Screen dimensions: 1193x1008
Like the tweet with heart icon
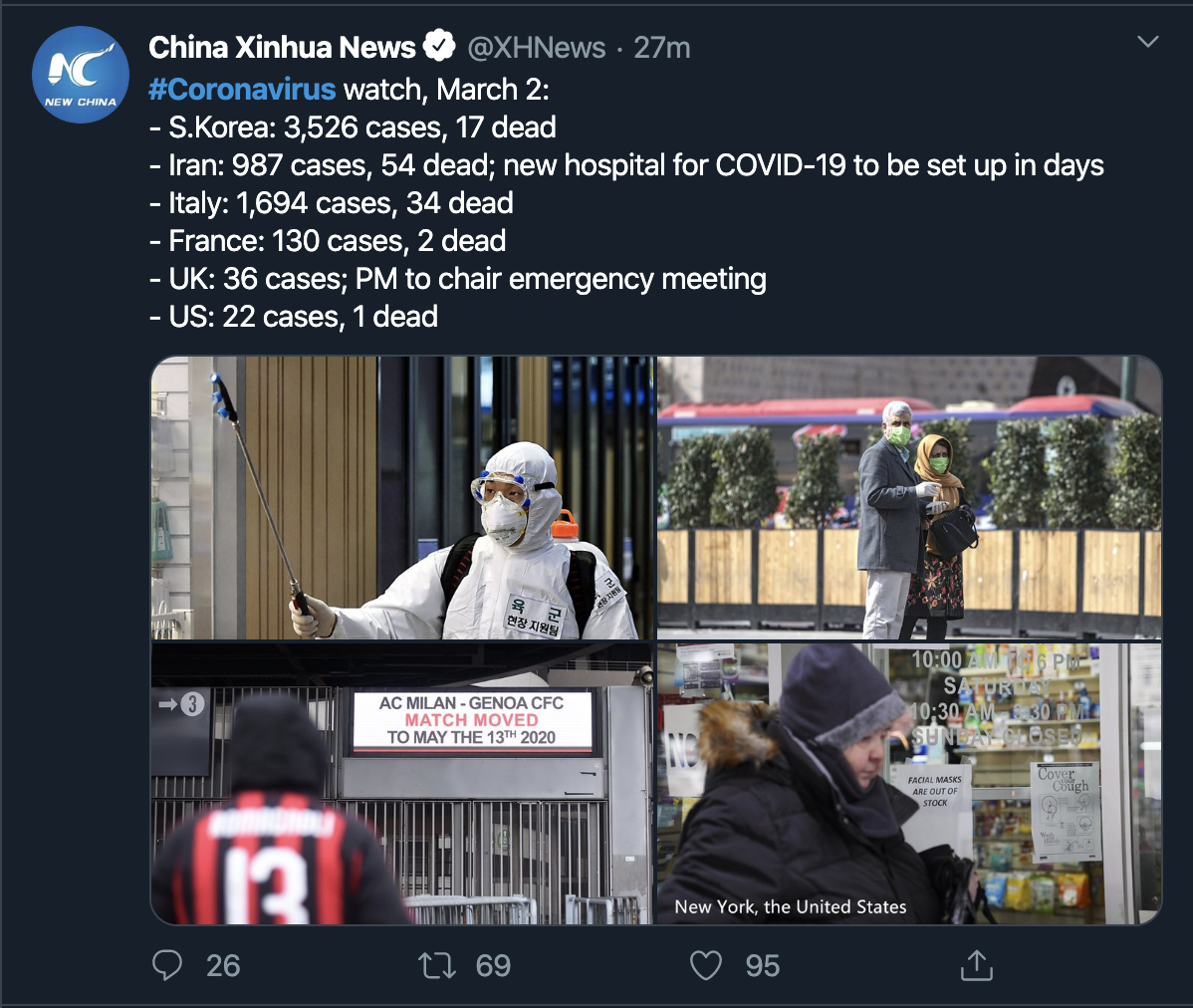705,965
